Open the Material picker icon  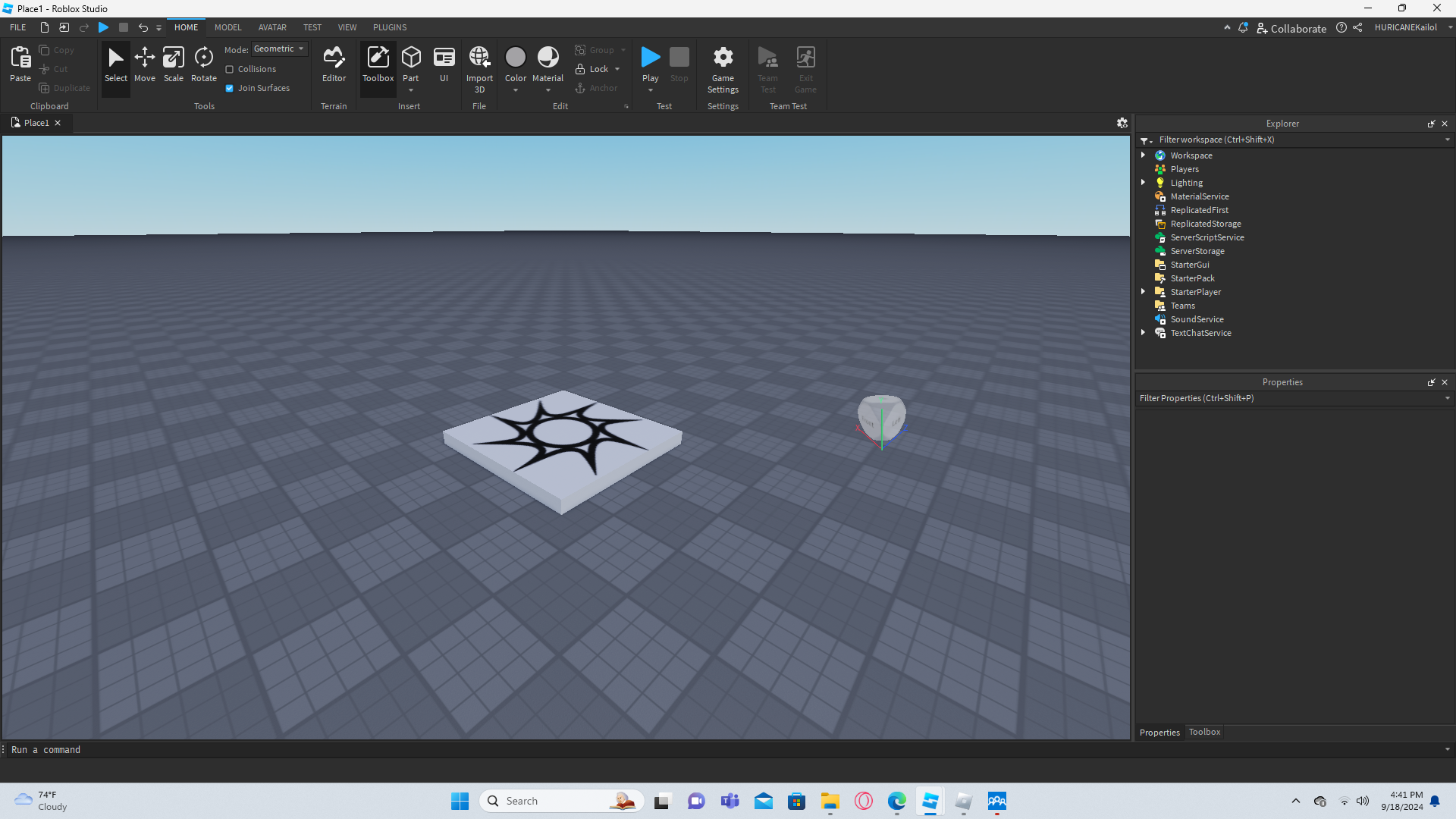click(x=548, y=58)
